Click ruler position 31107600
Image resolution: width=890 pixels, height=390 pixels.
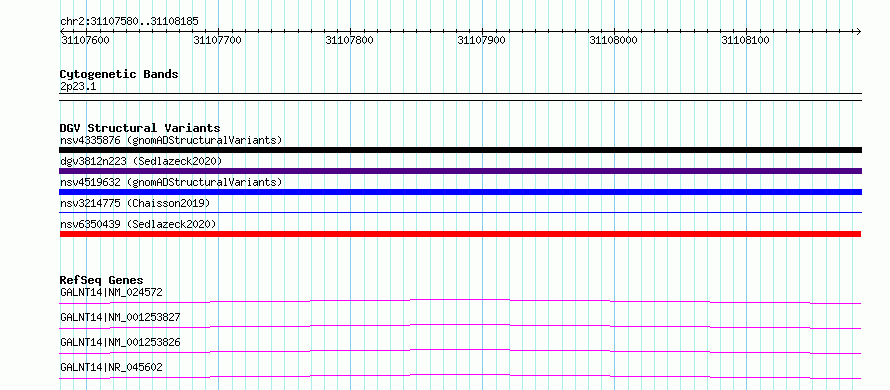(85, 40)
